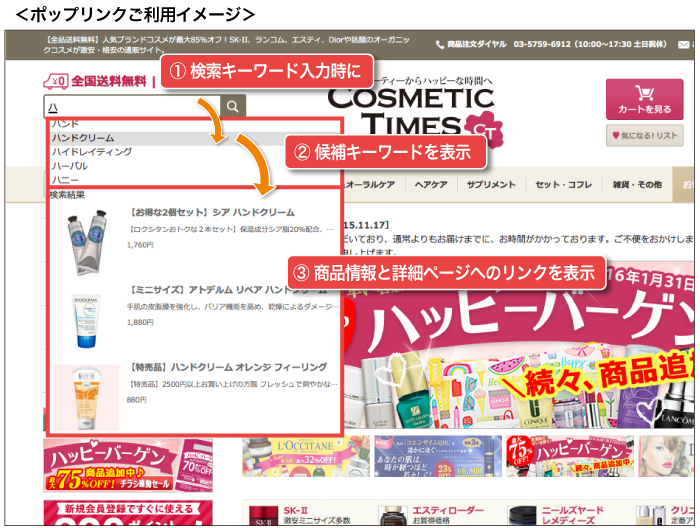
Task: Open アトデルム リペア ハンドクリーム product link
Action: (x=229, y=290)
